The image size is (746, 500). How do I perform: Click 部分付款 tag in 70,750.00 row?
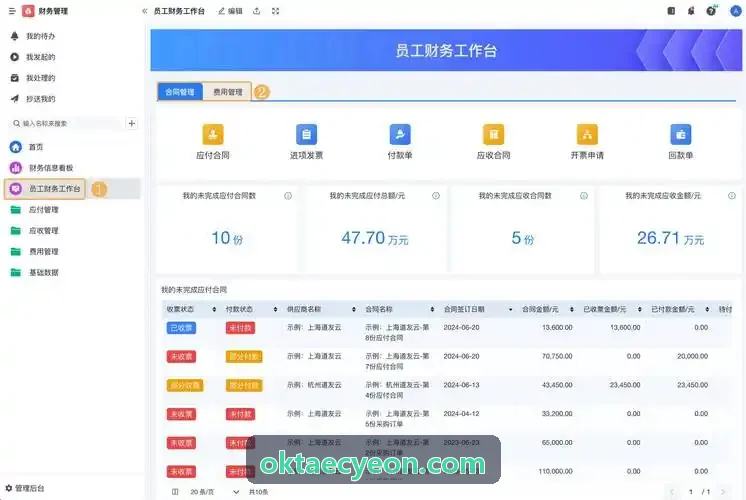pyautogui.click(x=244, y=356)
